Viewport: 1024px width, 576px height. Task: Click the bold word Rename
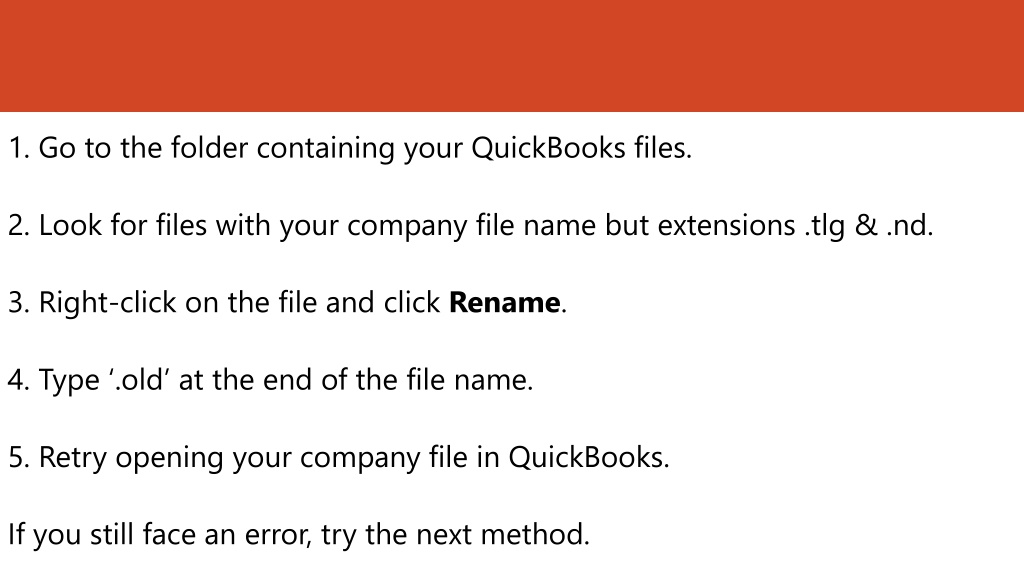[x=504, y=303]
